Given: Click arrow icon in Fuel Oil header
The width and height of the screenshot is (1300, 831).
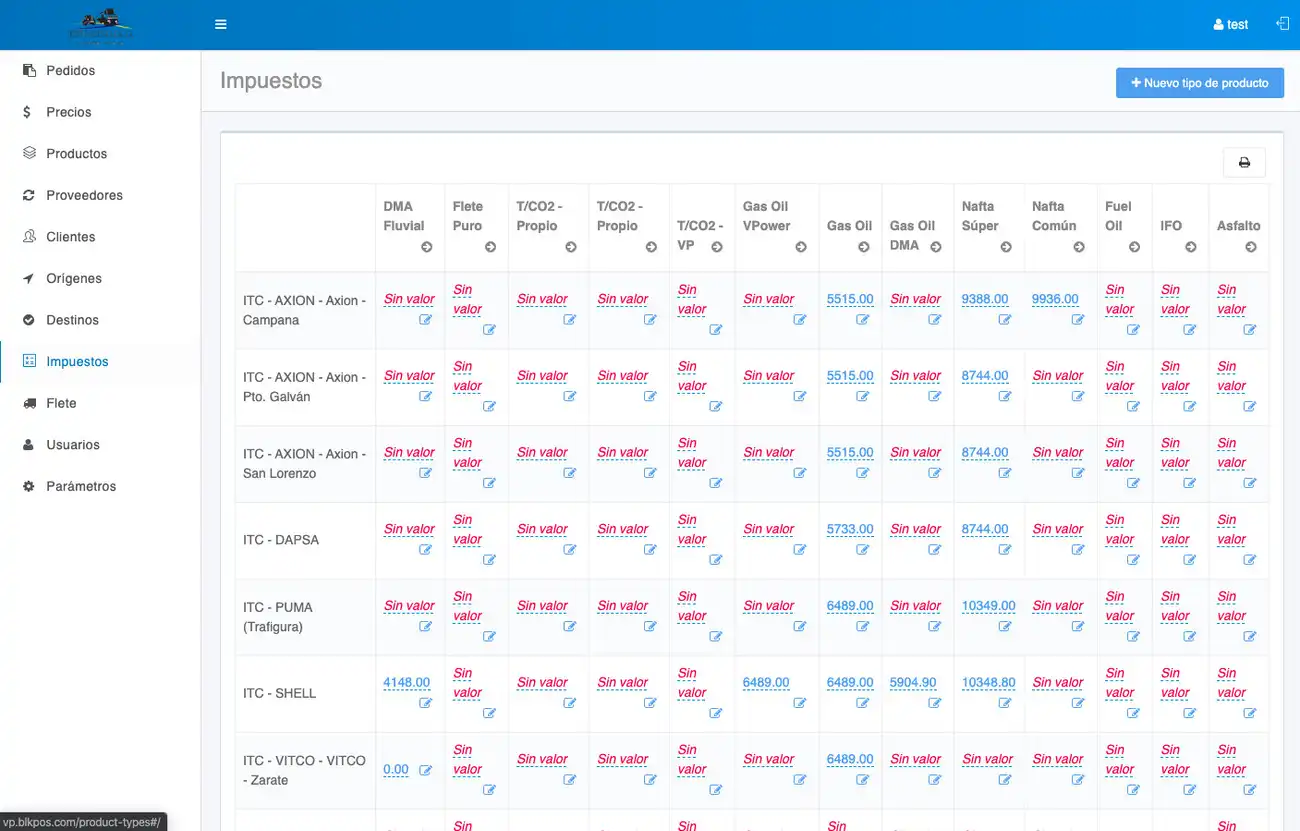Looking at the screenshot, I should point(1134,247).
